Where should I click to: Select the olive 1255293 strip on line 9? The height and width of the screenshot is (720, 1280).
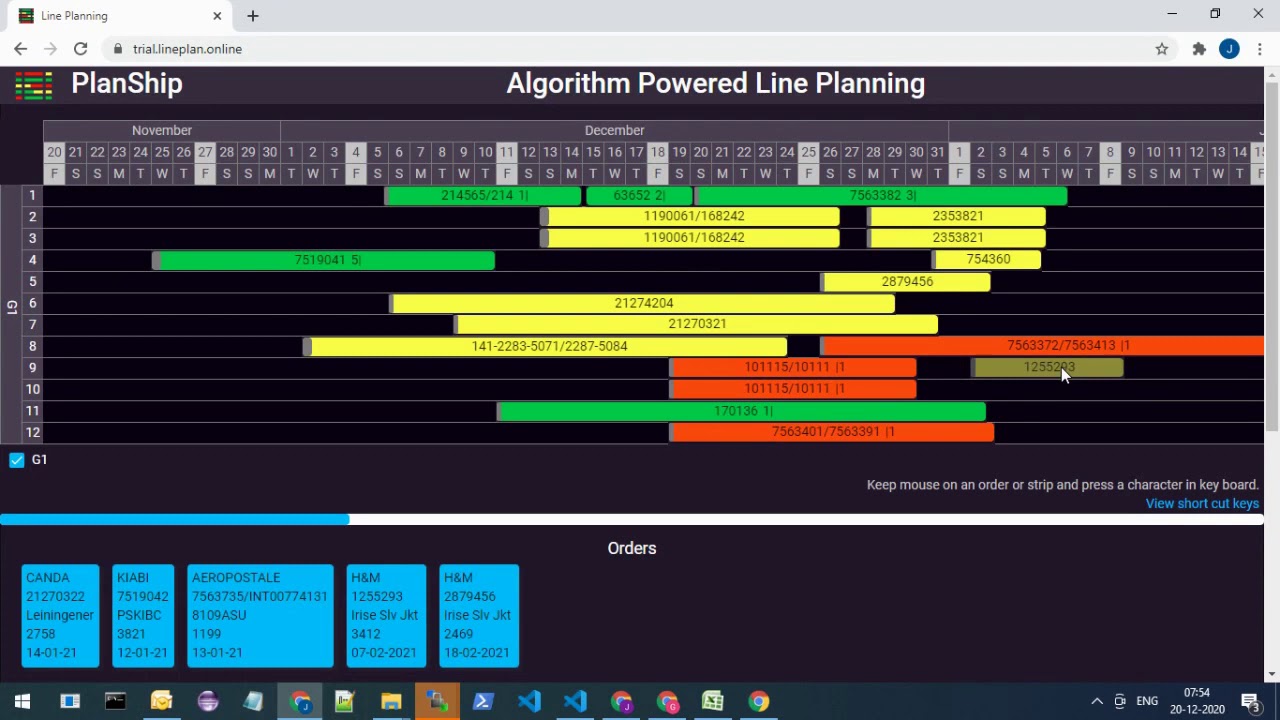coord(1047,368)
